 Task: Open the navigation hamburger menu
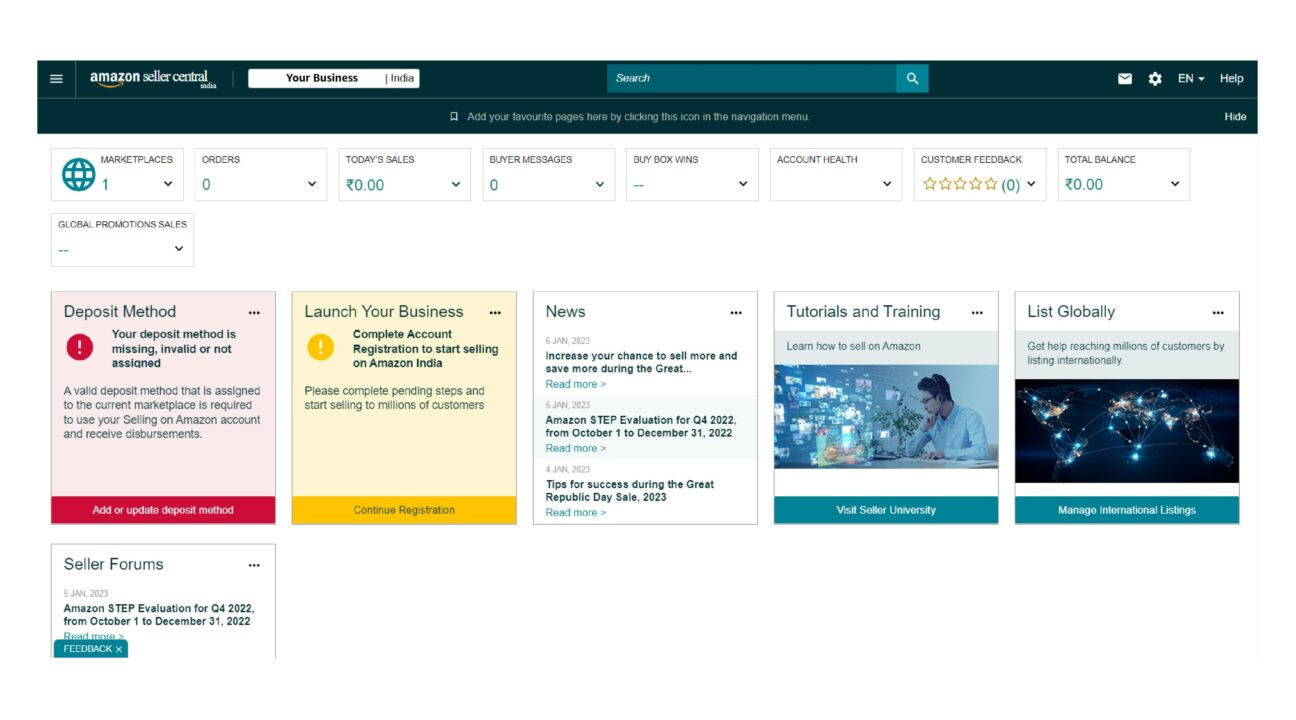pyautogui.click(x=57, y=78)
